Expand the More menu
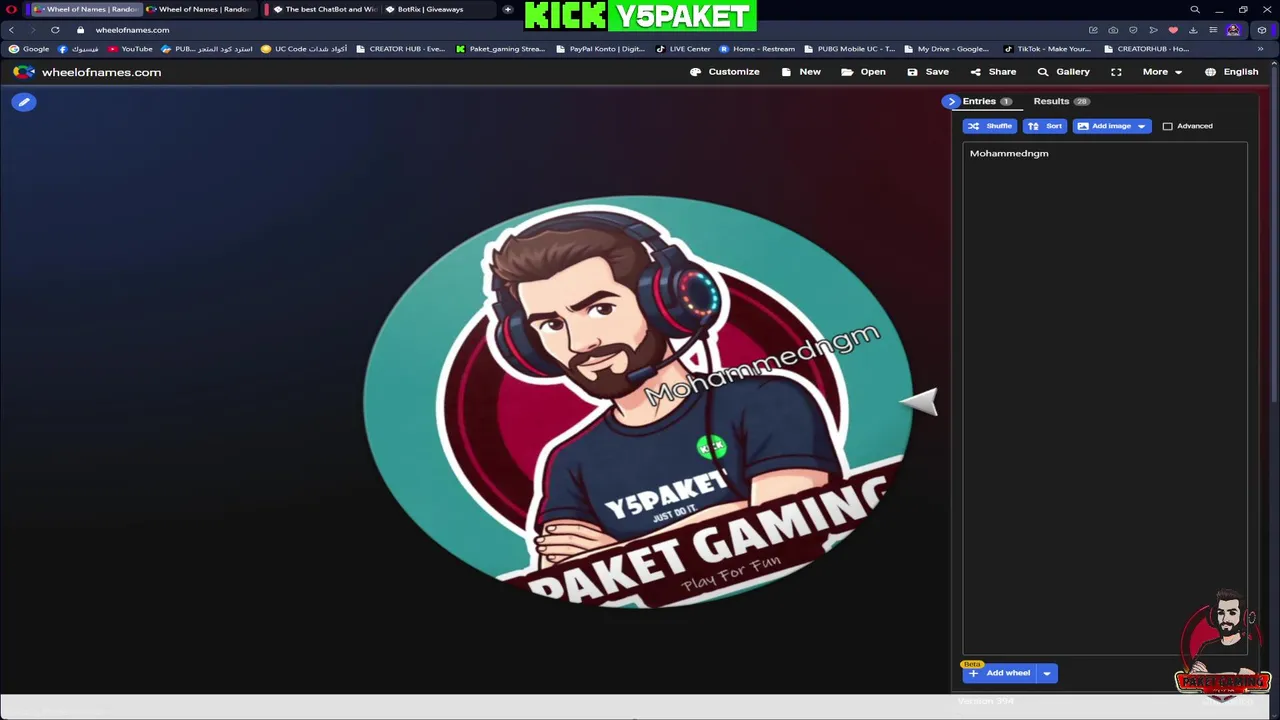Screen dimensions: 1280x720 click(1163, 72)
